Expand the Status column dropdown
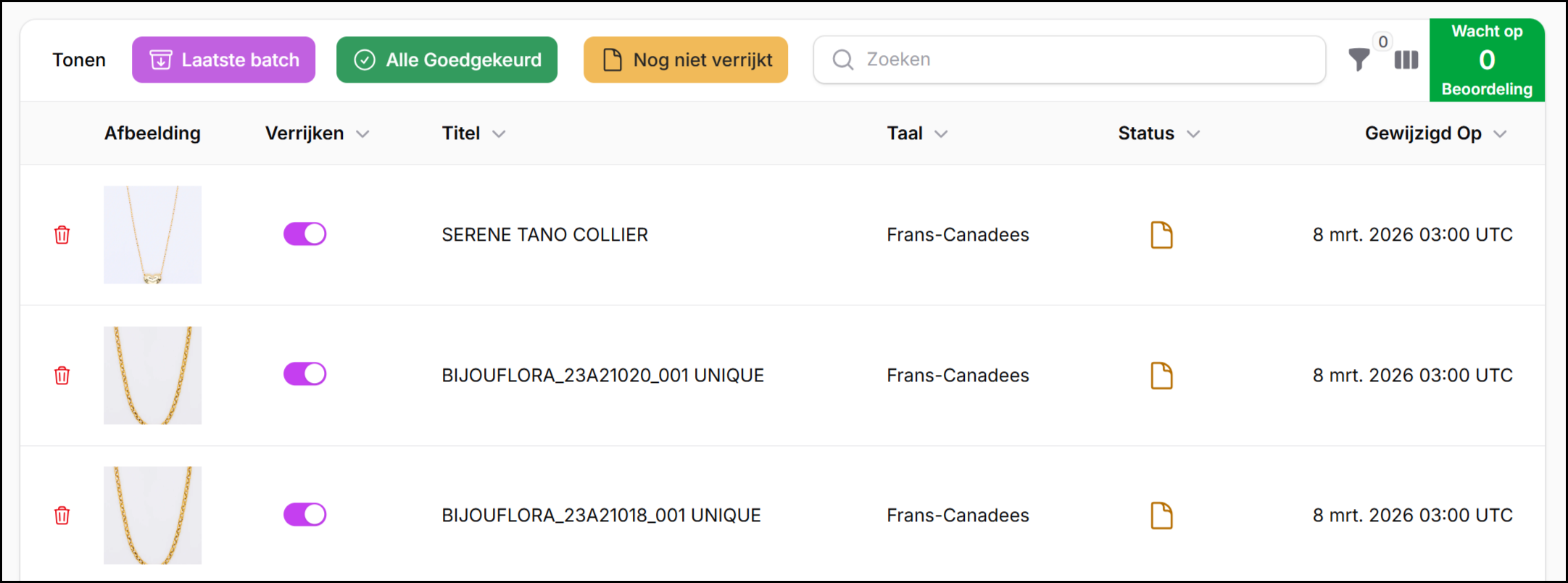The height and width of the screenshot is (583, 1568). pos(1193,134)
